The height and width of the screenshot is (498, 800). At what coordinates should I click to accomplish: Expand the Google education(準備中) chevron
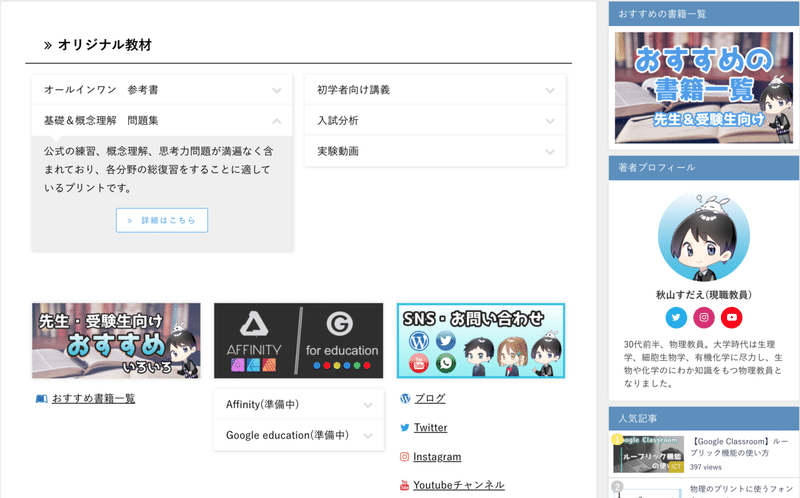coord(368,436)
